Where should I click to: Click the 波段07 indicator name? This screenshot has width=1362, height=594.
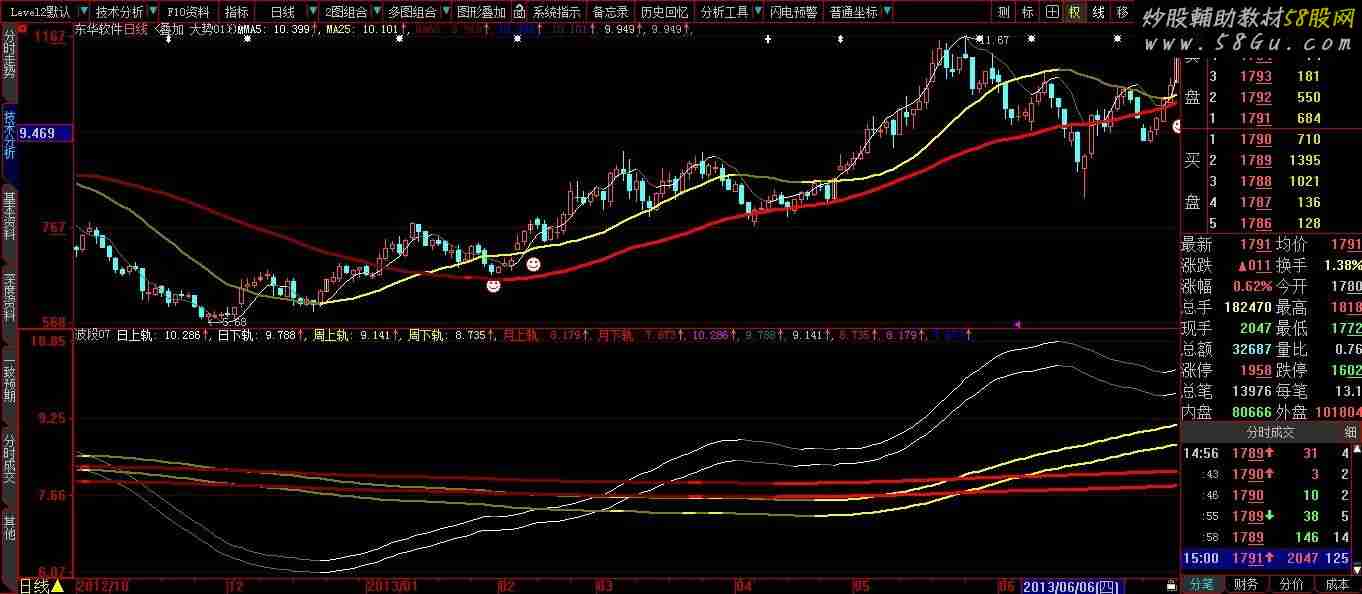pos(93,336)
